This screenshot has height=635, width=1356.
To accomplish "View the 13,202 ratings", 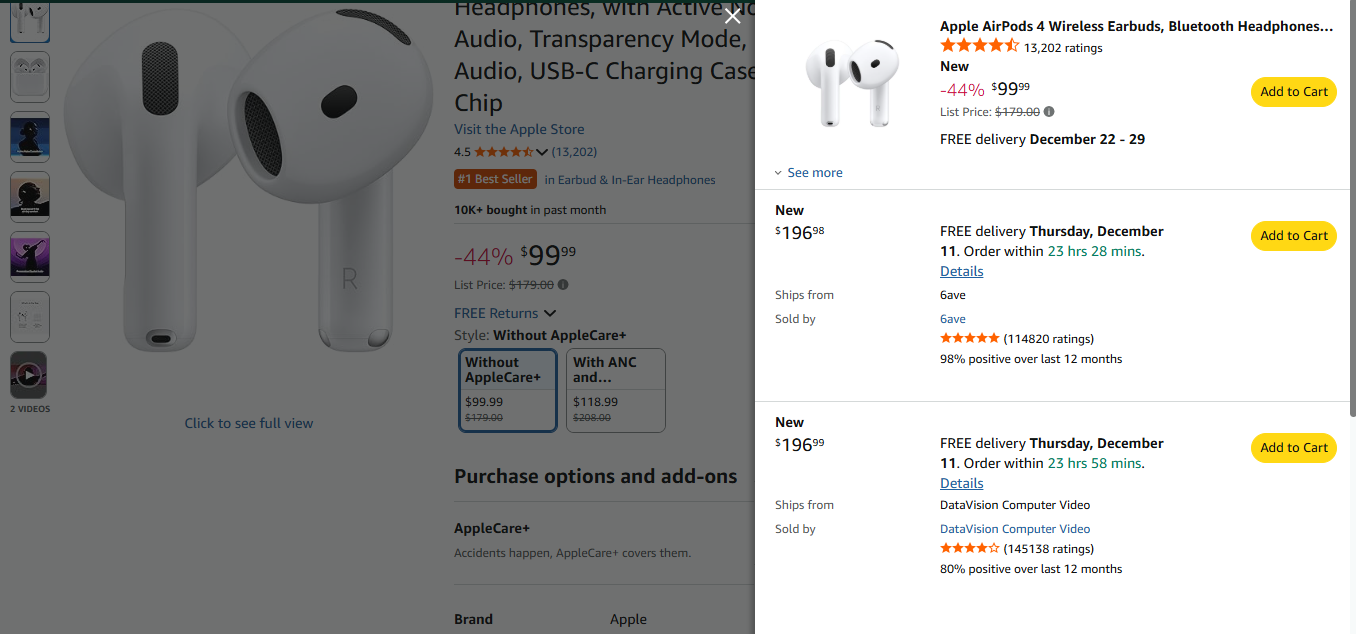I will (1061, 47).
